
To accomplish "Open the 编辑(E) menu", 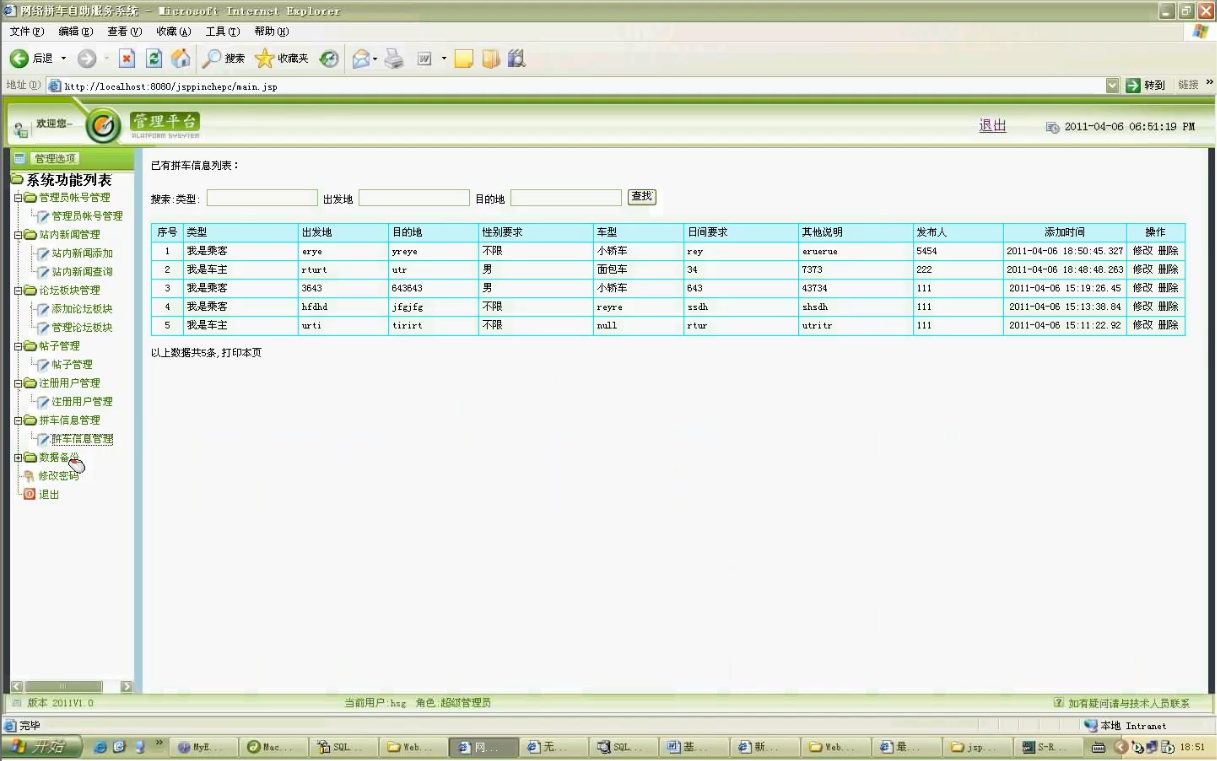I will point(75,32).
